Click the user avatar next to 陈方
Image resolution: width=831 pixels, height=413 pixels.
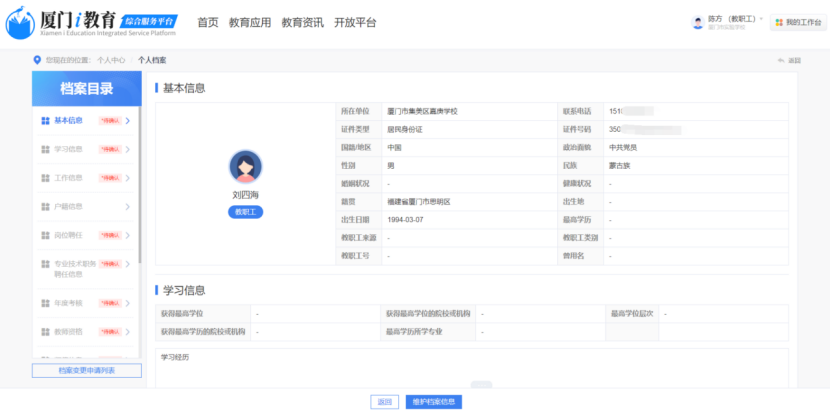697,22
